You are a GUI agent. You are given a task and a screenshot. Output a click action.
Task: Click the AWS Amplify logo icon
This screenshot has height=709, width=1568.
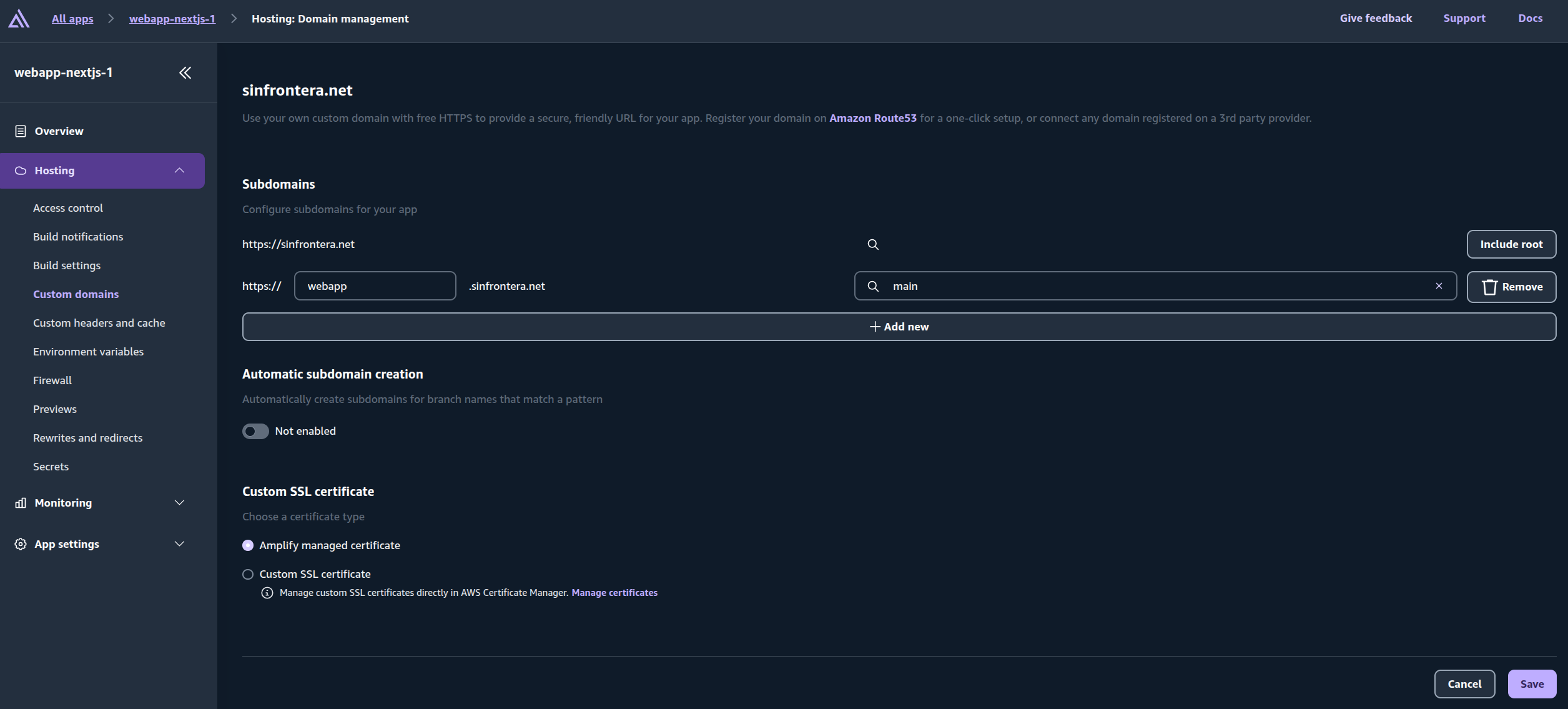coord(19,19)
